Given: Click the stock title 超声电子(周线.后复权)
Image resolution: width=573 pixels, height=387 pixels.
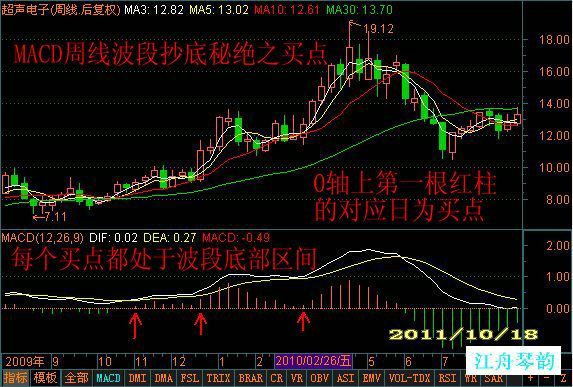Looking at the screenshot, I should (x=61, y=10).
